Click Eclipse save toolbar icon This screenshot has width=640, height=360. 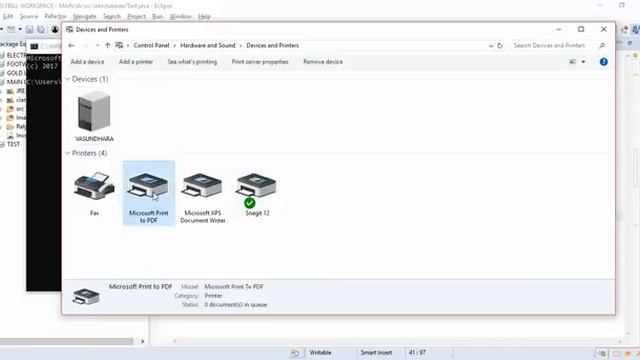point(29,29)
